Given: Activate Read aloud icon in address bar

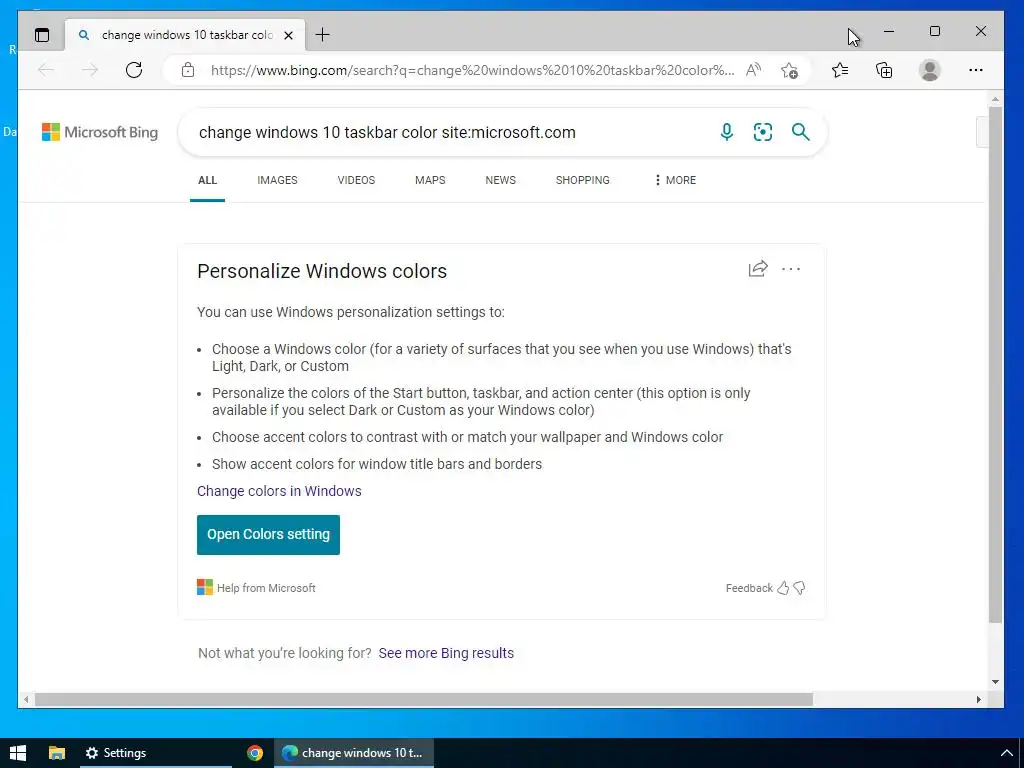Looking at the screenshot, I should pos(754,70).
